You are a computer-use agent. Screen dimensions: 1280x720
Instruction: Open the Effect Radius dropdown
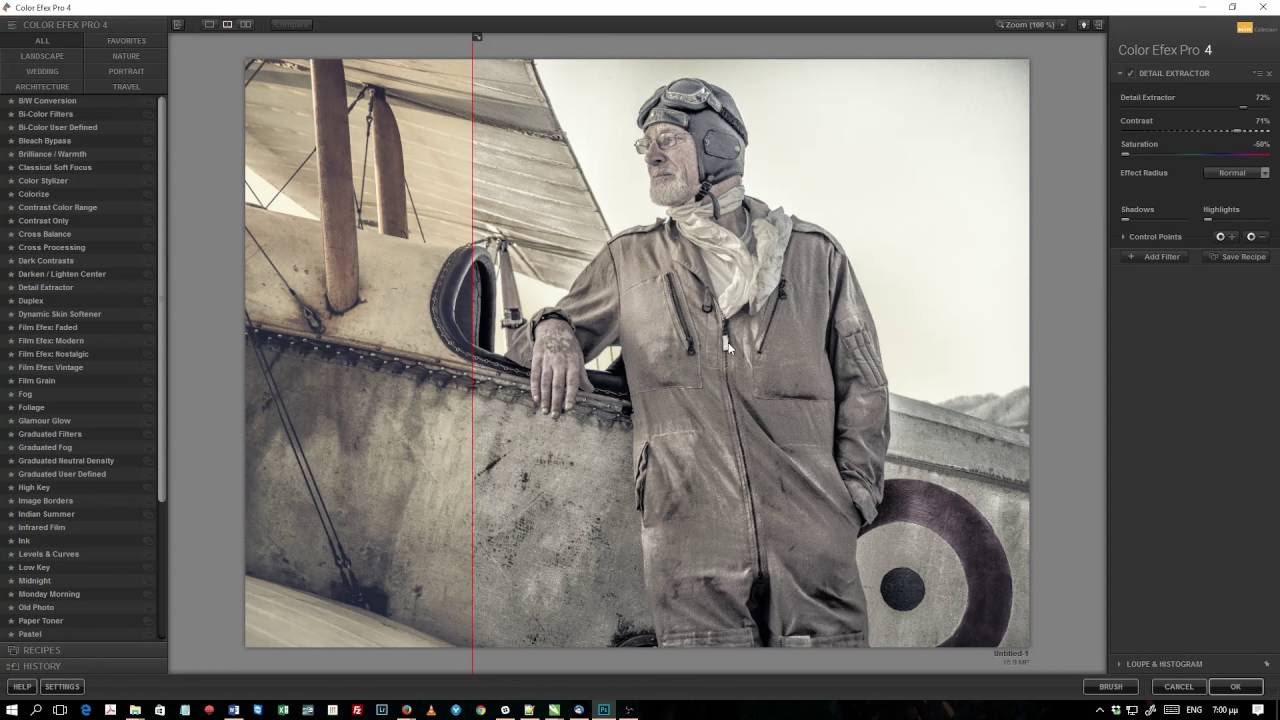click(1237, 173)
